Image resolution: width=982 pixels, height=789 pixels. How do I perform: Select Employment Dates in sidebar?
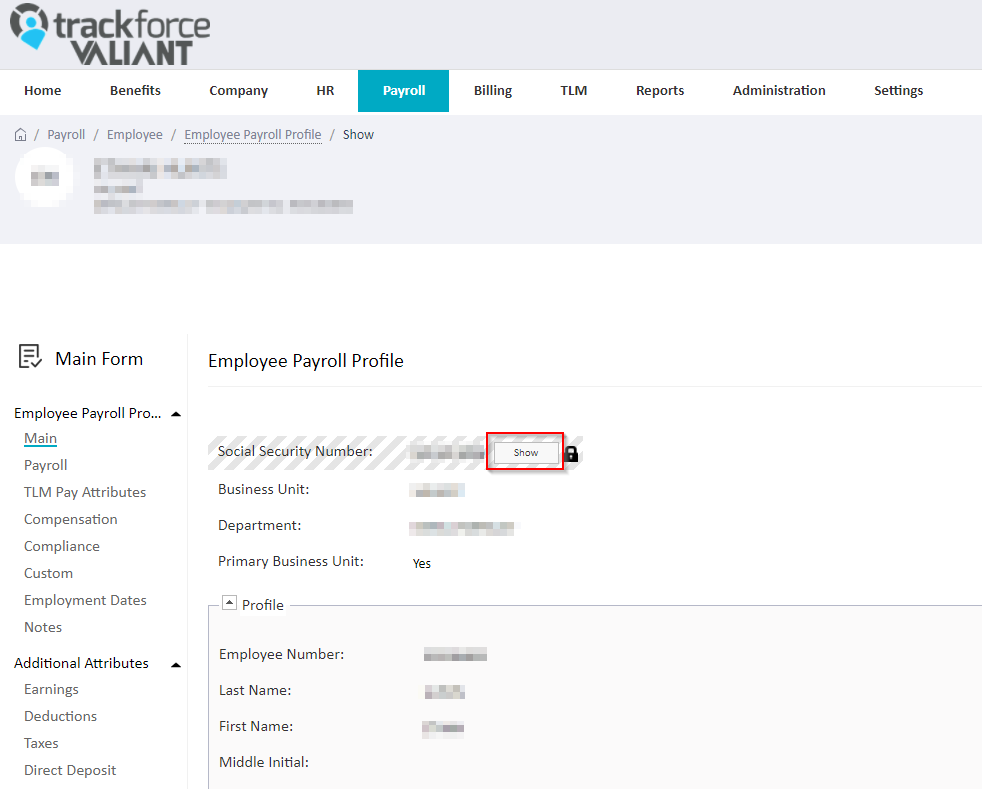pos(85,600)
